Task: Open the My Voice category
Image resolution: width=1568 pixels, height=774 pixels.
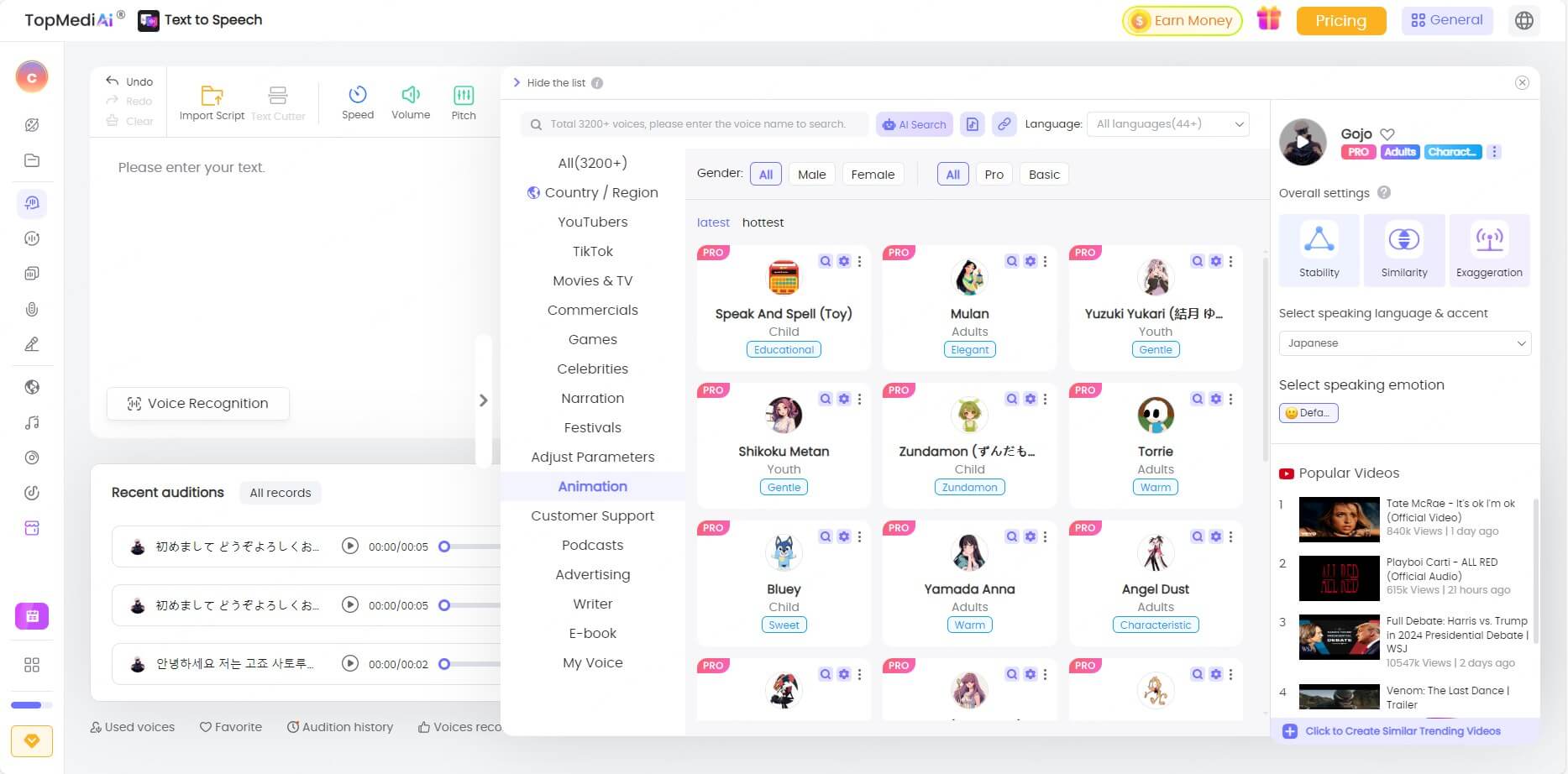Action: point(593,662)
